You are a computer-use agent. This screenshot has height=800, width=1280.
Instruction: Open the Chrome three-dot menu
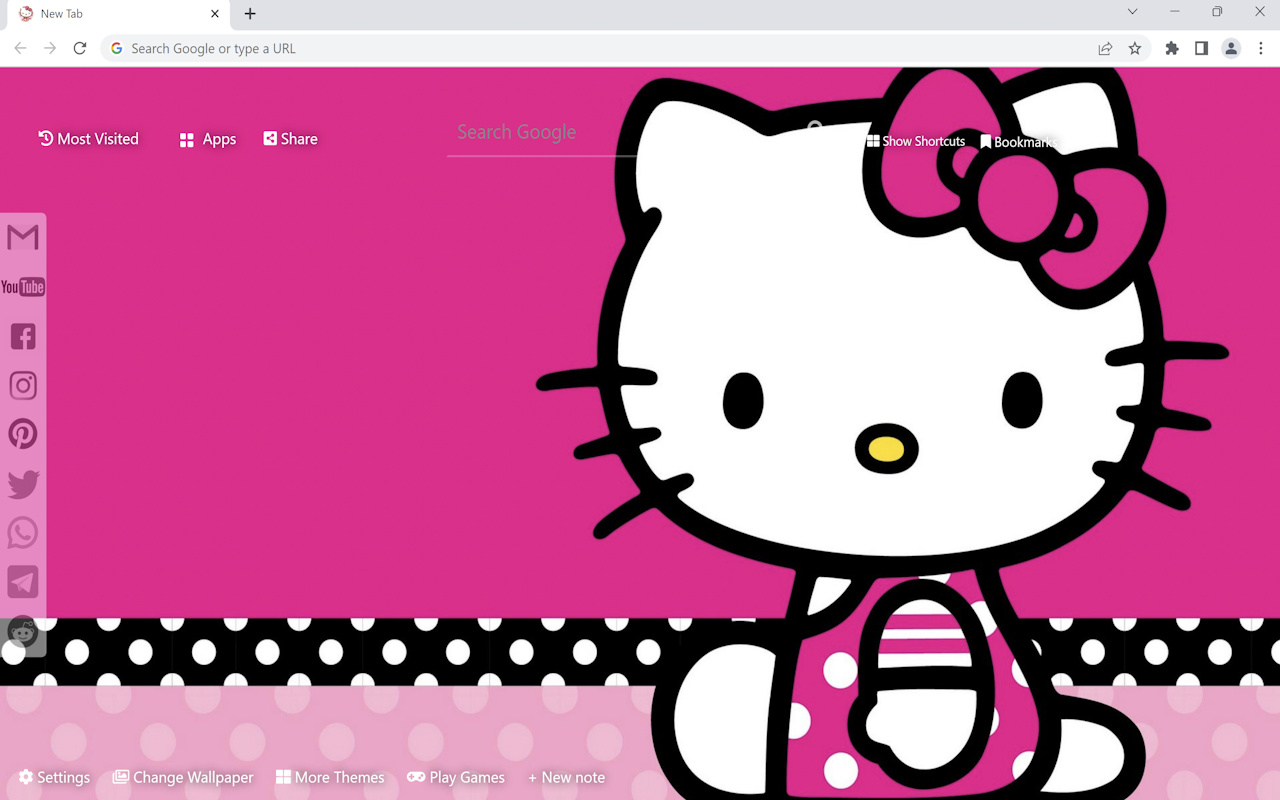[1261, 48]
